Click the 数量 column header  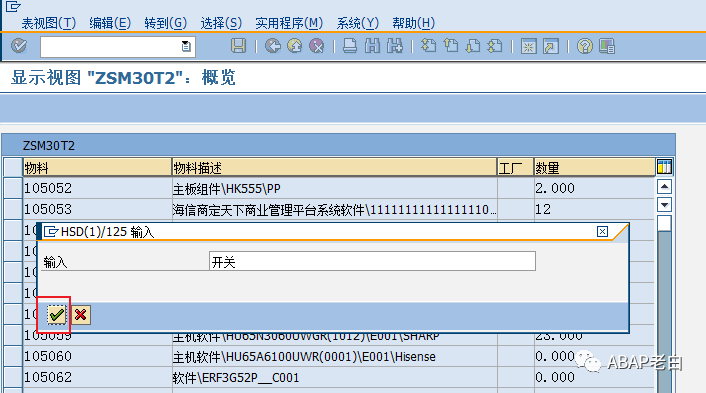click(594, 167)
